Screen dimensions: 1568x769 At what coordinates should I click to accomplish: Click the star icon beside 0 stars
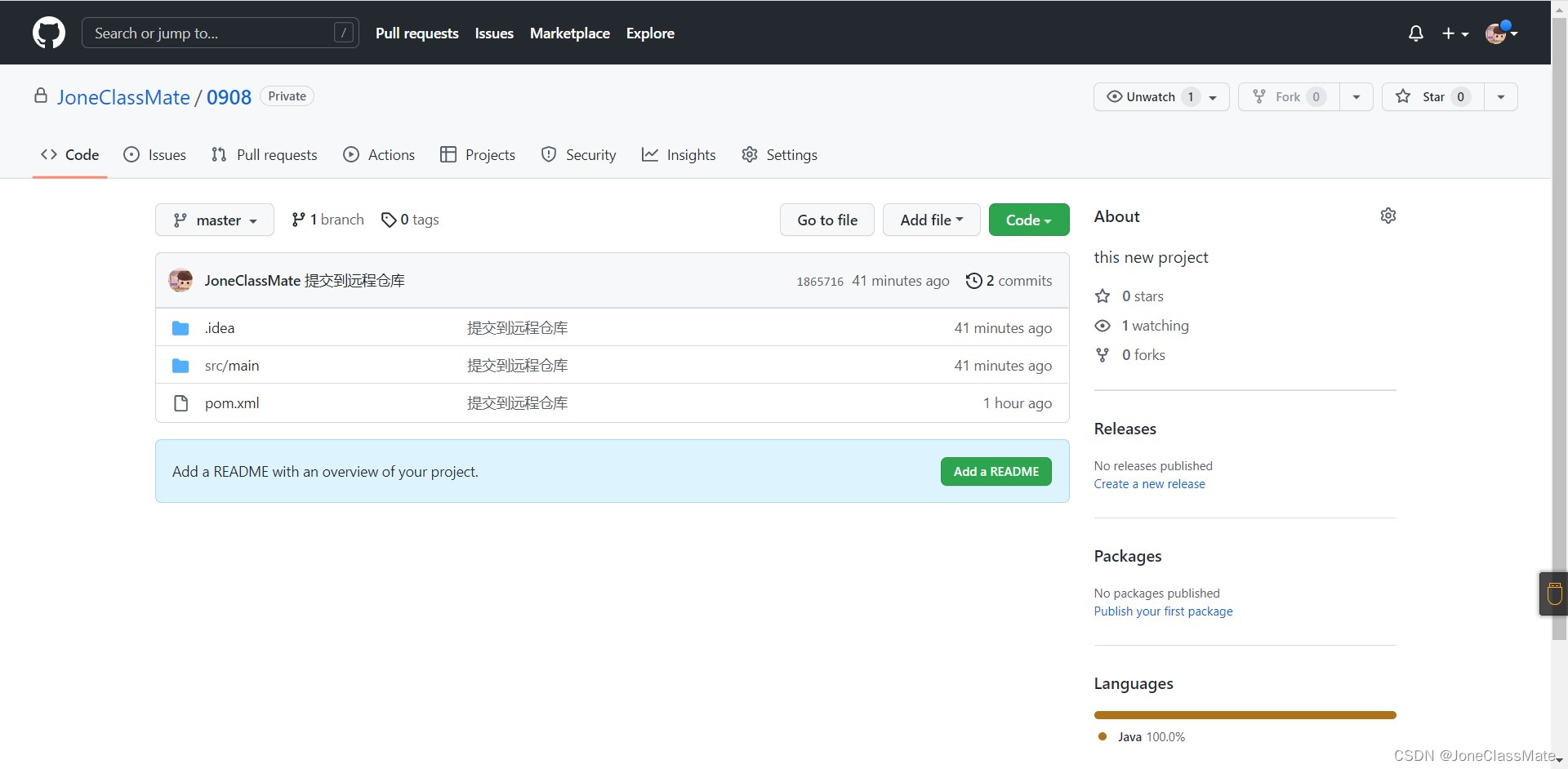point(1102,296)
